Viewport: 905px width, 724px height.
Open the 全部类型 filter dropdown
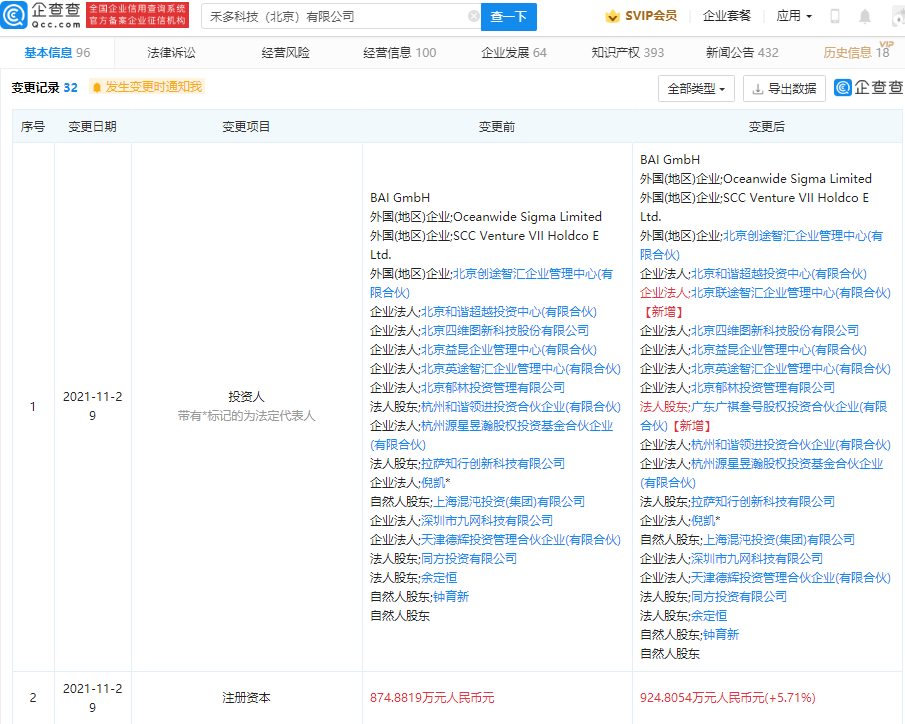(x=696, y=89)
